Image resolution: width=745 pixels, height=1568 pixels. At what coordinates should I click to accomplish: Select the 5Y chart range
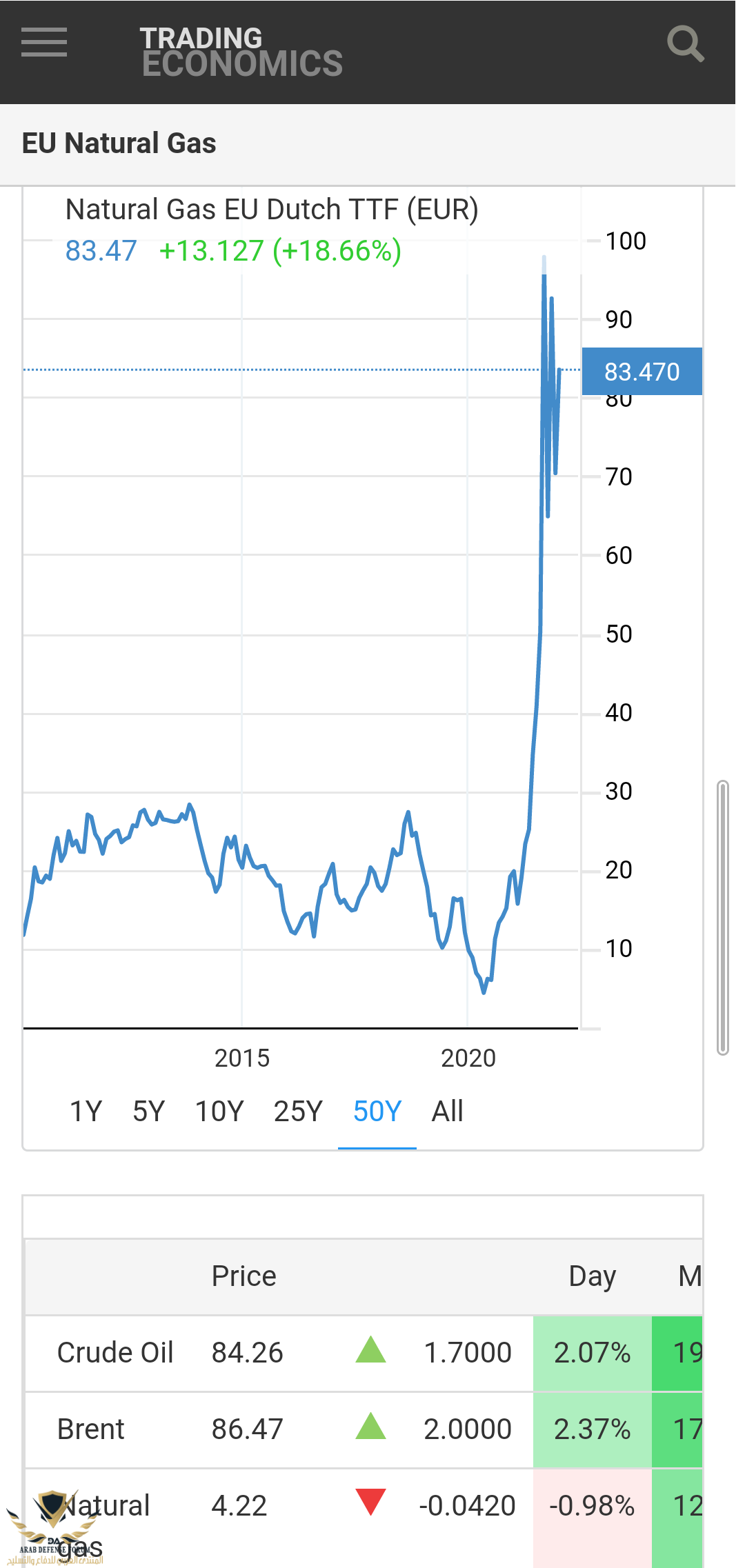pos(149,1112)
